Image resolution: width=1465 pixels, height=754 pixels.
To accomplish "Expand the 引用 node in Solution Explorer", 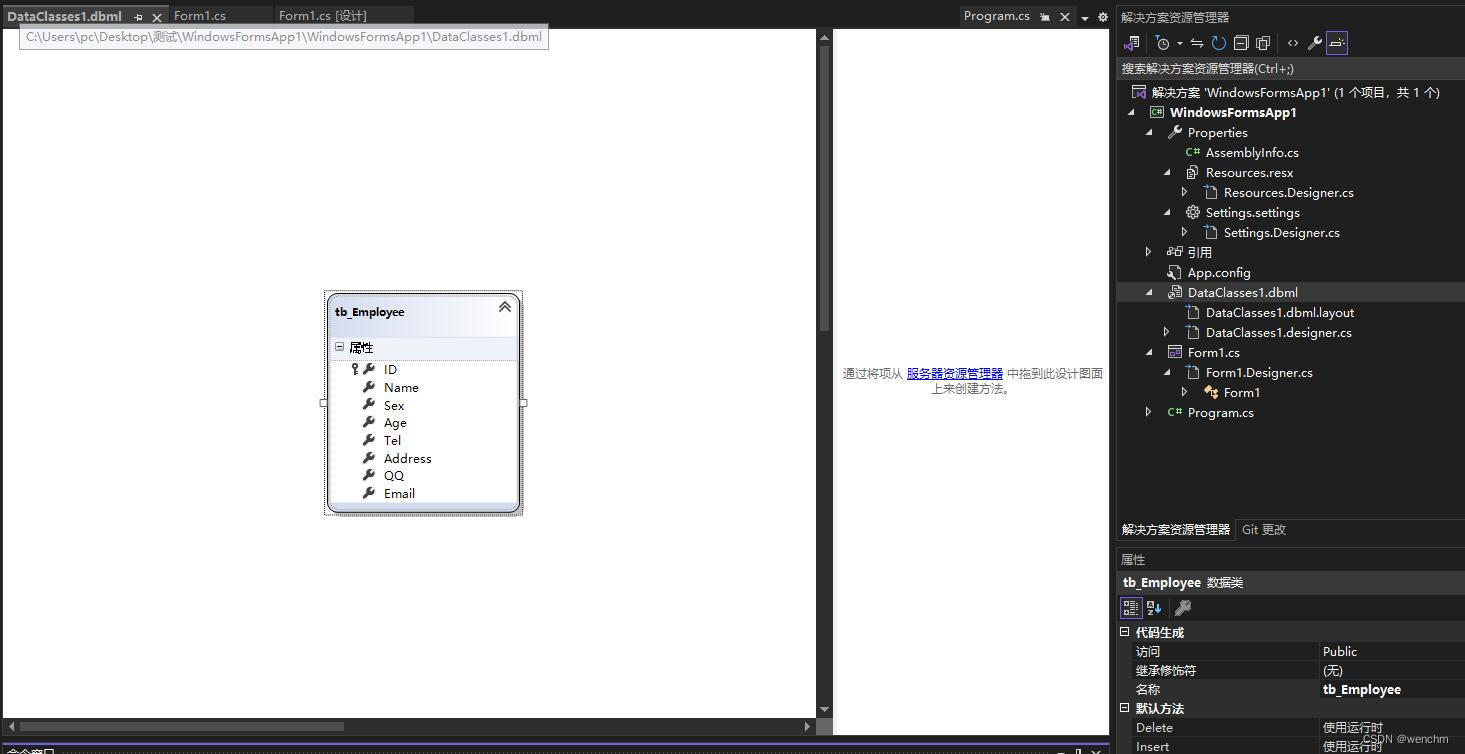I will click(1148, 252).
